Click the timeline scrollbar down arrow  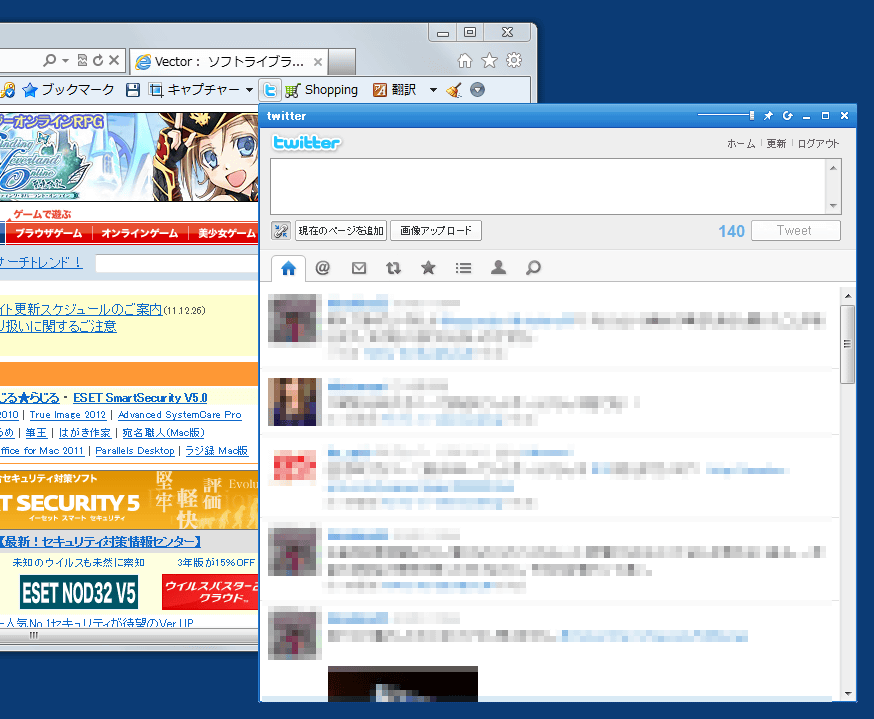tap(848, 694)
